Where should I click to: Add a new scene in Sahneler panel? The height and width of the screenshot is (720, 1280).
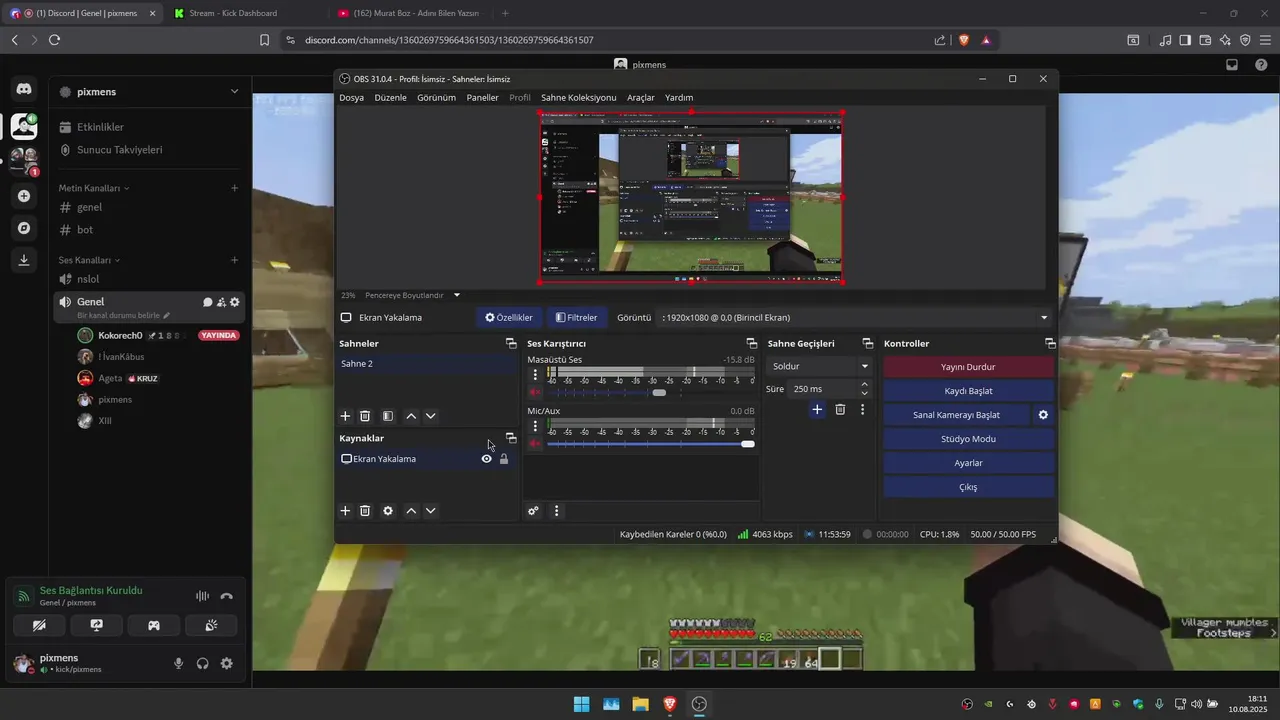pos(345,416)
